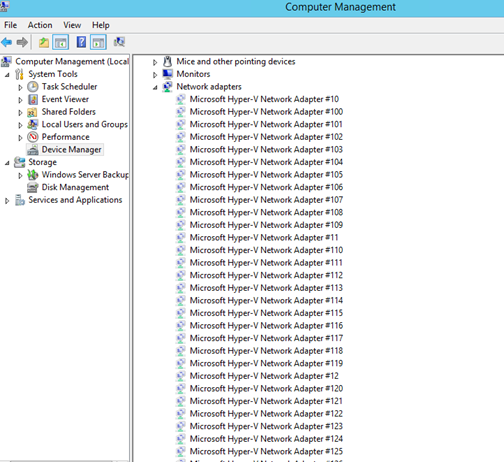Open the Help menu
The height and width of the screenshot is (462, 504).
101,25
